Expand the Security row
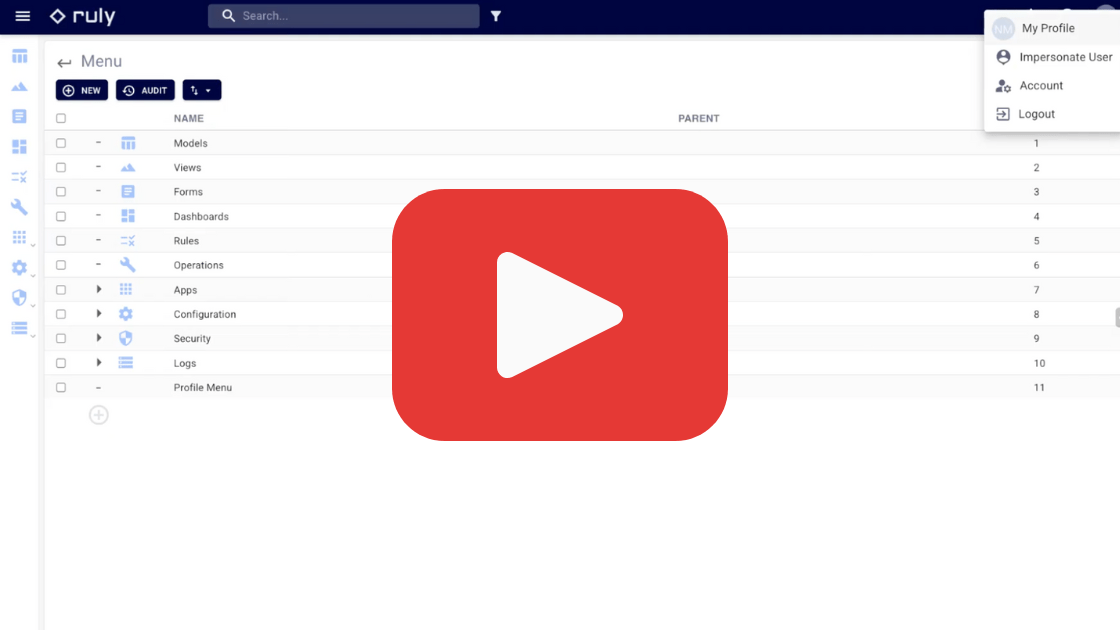This screenshot has width=1120, height=630. click(99, 338)
